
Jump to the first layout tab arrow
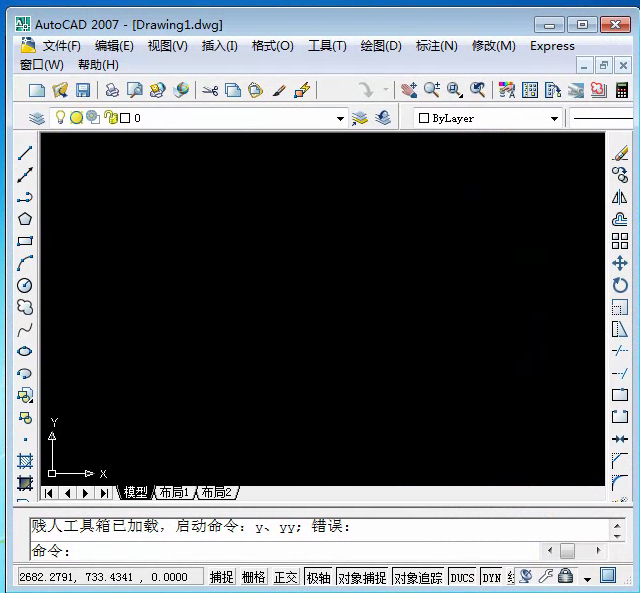pyautogui.click(x=49, y=493)
